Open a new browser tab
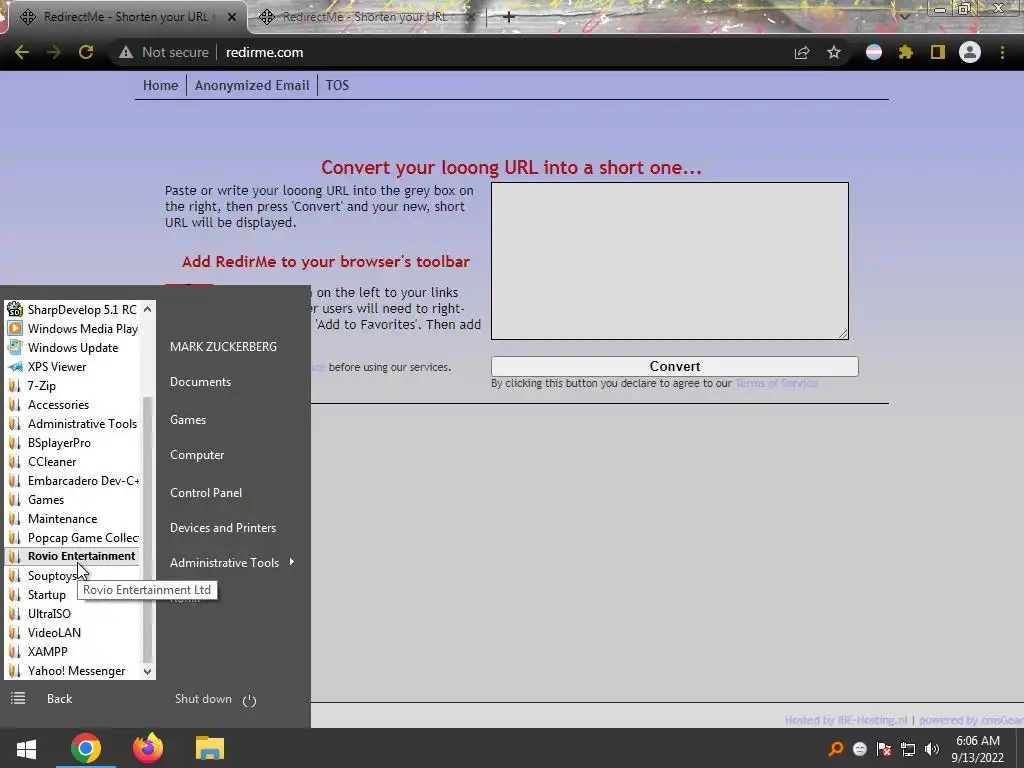Viewport: 1024px width, 768px height. (509, 17)
